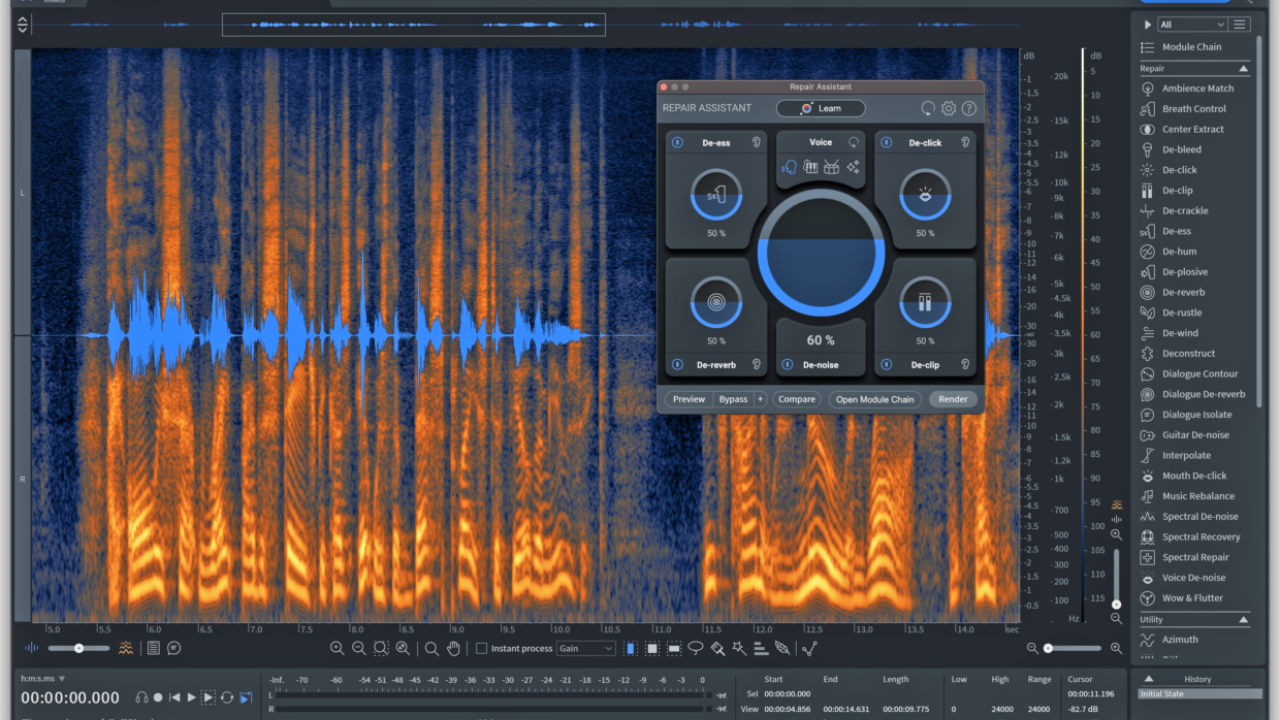This screenshot has height=720, width=1280.
Task: Select the sparkles sound effects profile icon
Action: click(853, 167)
